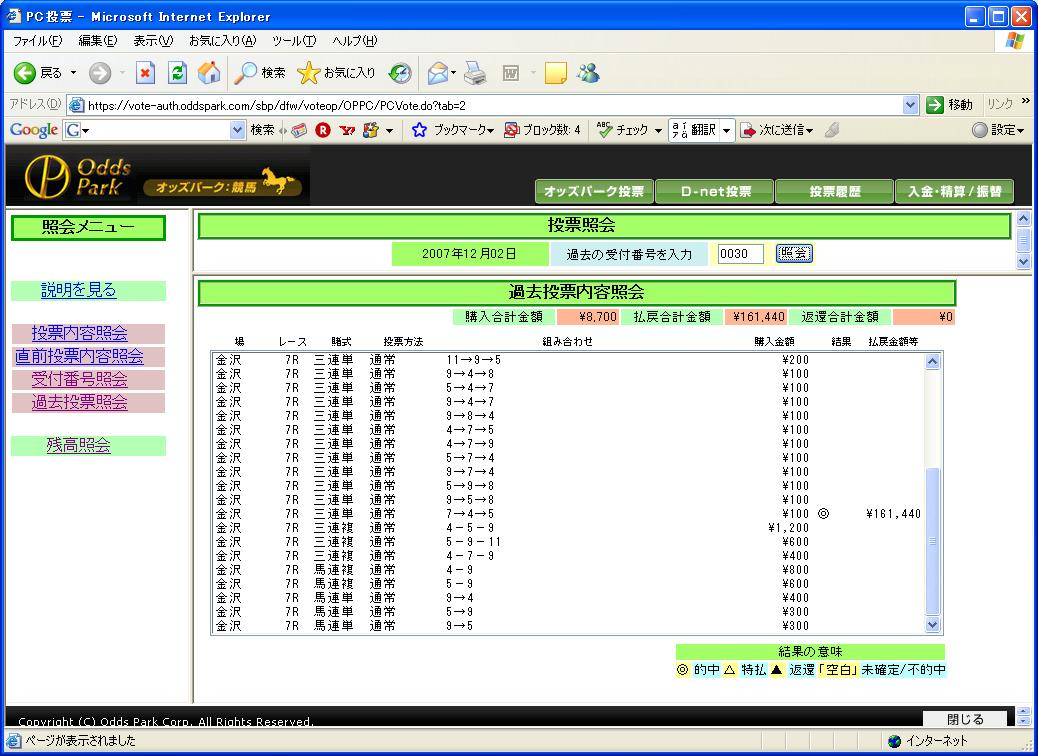Click the spell Check (チェック) button

[623, 130]
